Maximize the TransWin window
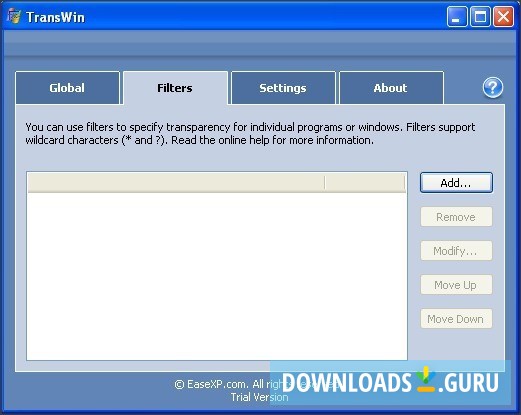The image size is (521, 415). (480, 17)
